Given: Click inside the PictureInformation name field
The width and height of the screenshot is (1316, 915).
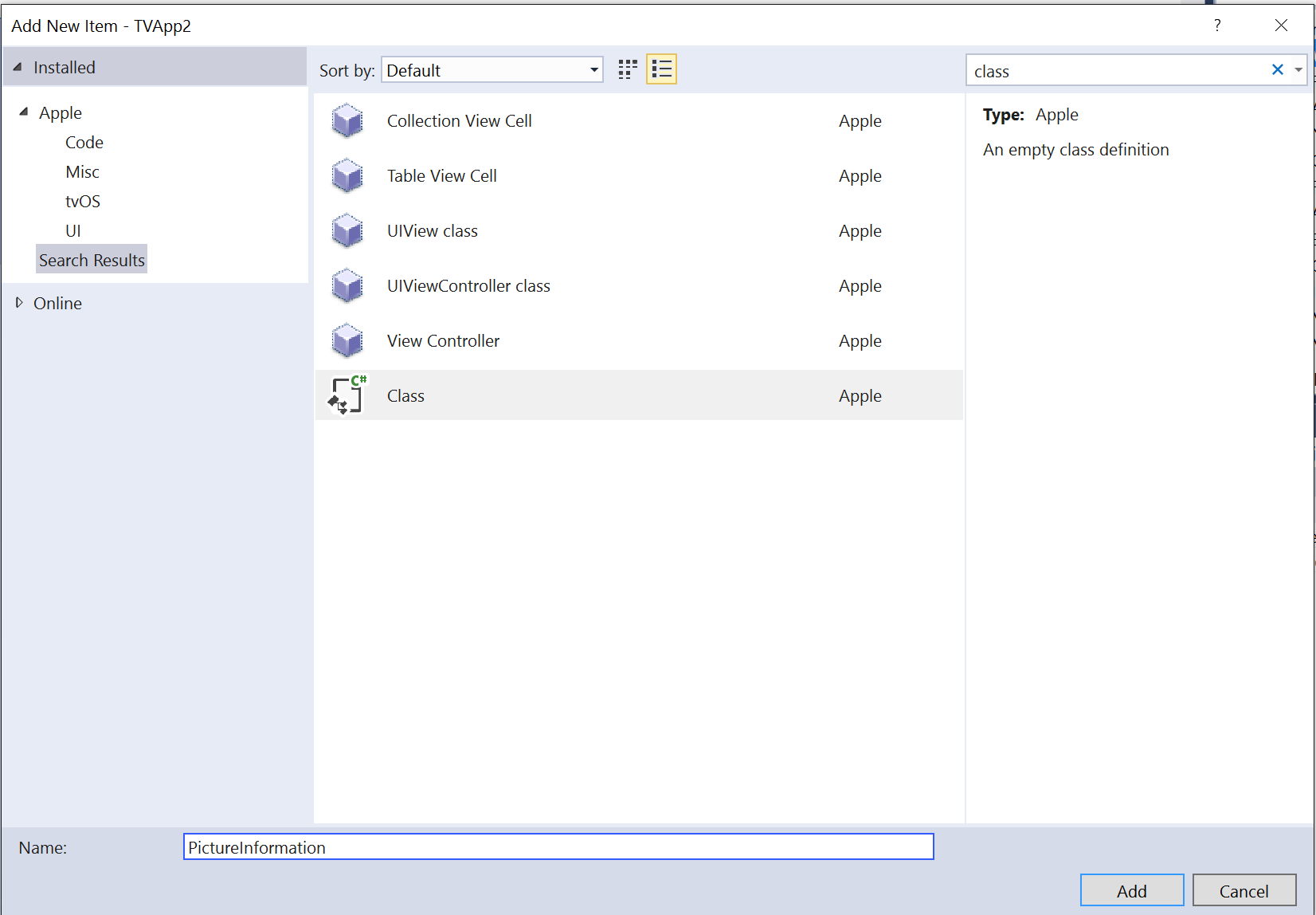Looking at the screenshot, I should pos(558,847).
